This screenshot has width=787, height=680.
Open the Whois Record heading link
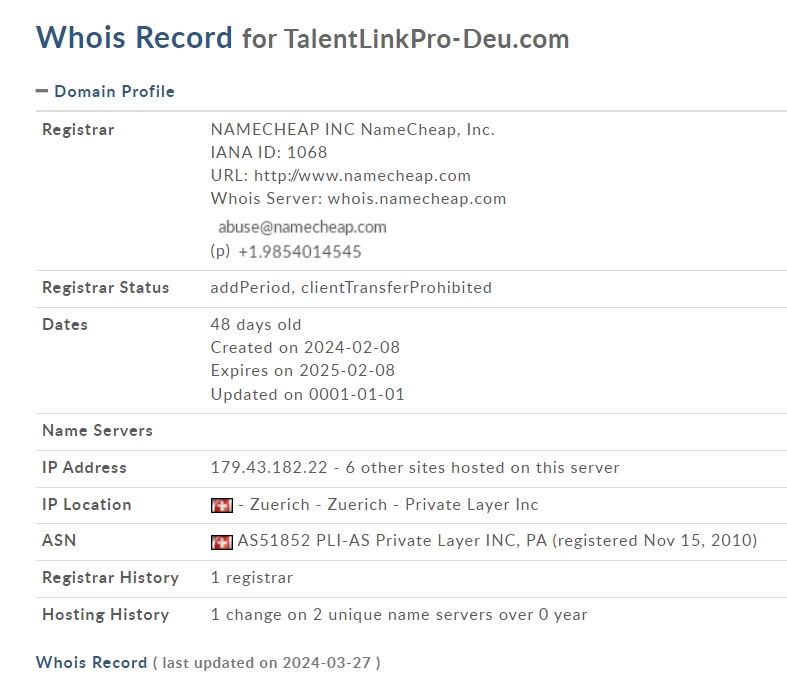91,662
